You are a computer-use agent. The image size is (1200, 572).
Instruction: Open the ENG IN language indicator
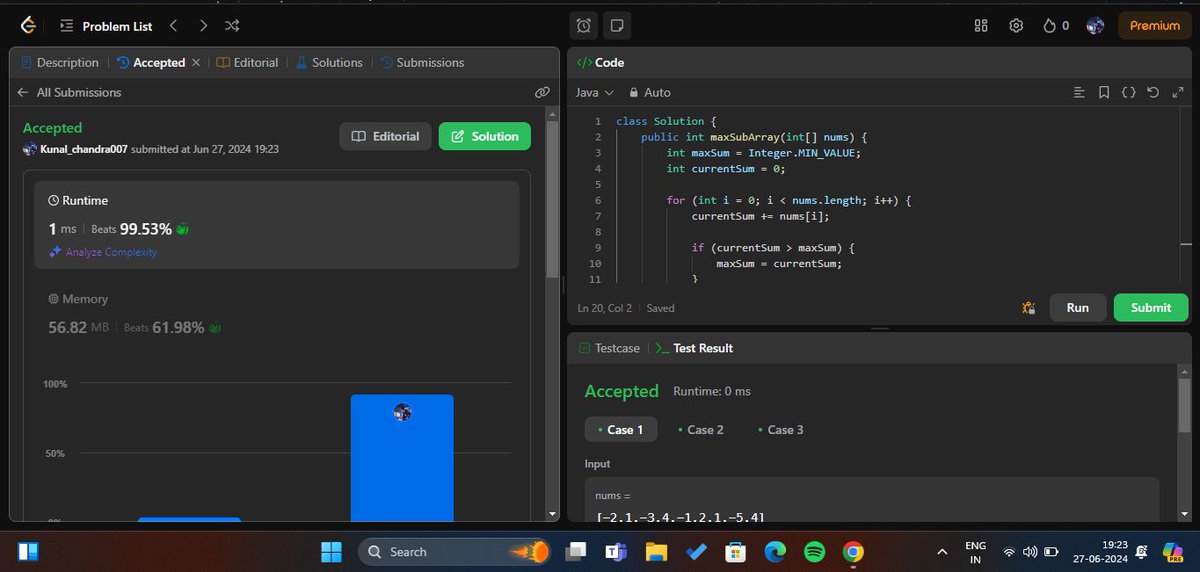[x=975, y=552]
